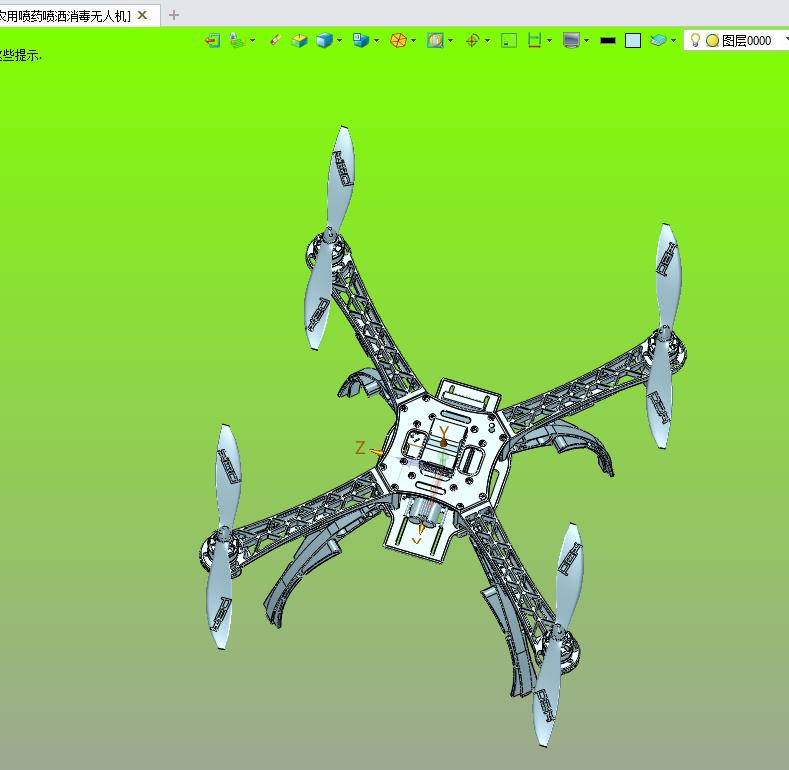Click the zoom-window magnifier icon

click(435, 40)
